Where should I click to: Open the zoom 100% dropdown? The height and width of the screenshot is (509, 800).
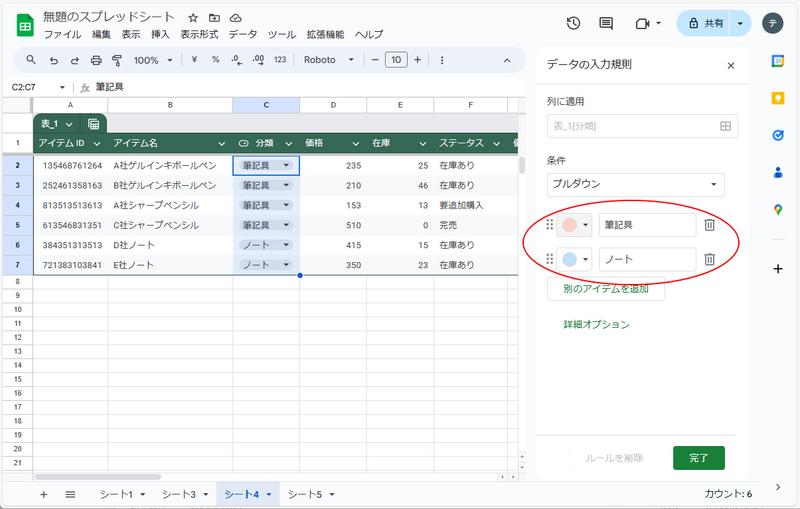[x=153, y=60]
